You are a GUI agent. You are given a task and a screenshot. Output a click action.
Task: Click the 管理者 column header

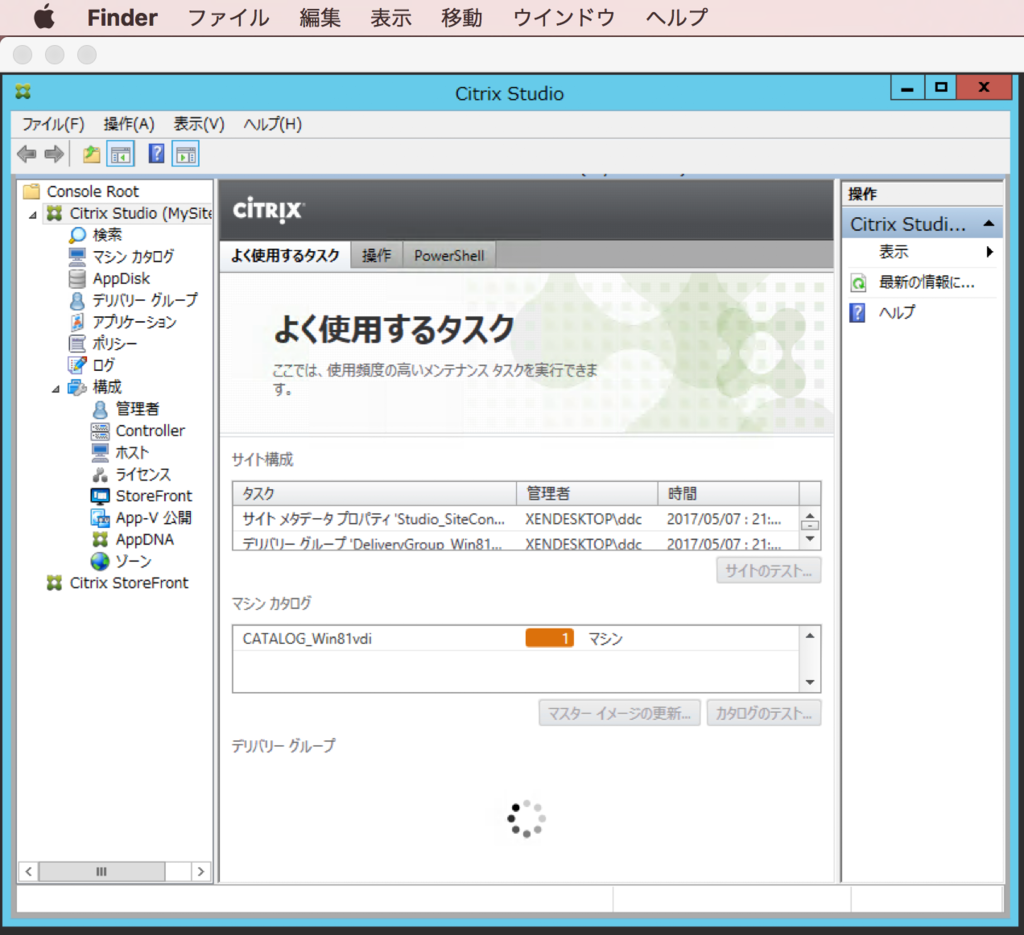pos(587,494)
